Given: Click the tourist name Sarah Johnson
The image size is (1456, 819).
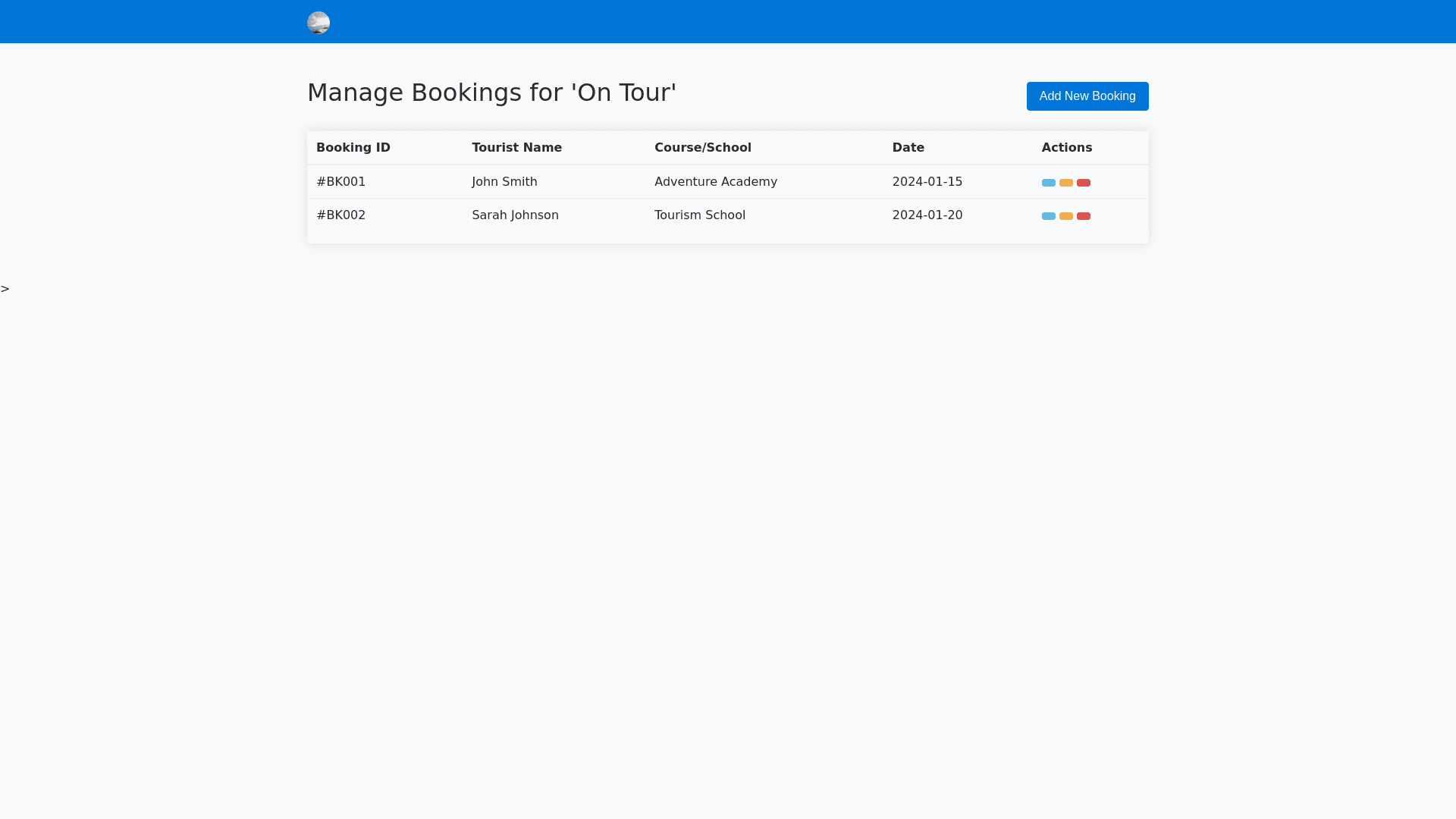Looking at the screenshot, I should (x=515, y=215).
